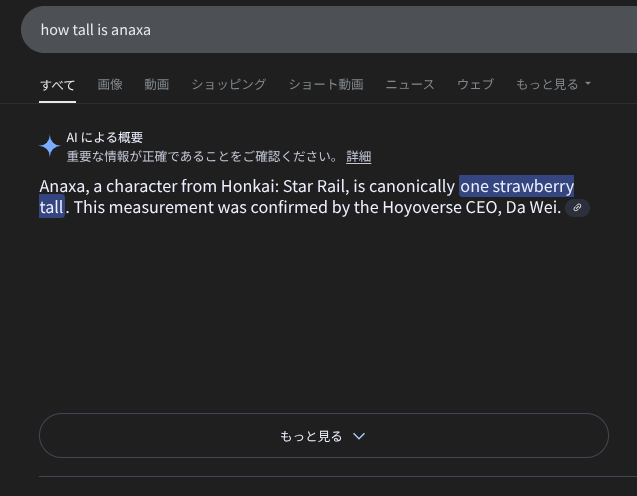Open the 詳細 link
Screen dimensions: 637x496
click(358, 156)
